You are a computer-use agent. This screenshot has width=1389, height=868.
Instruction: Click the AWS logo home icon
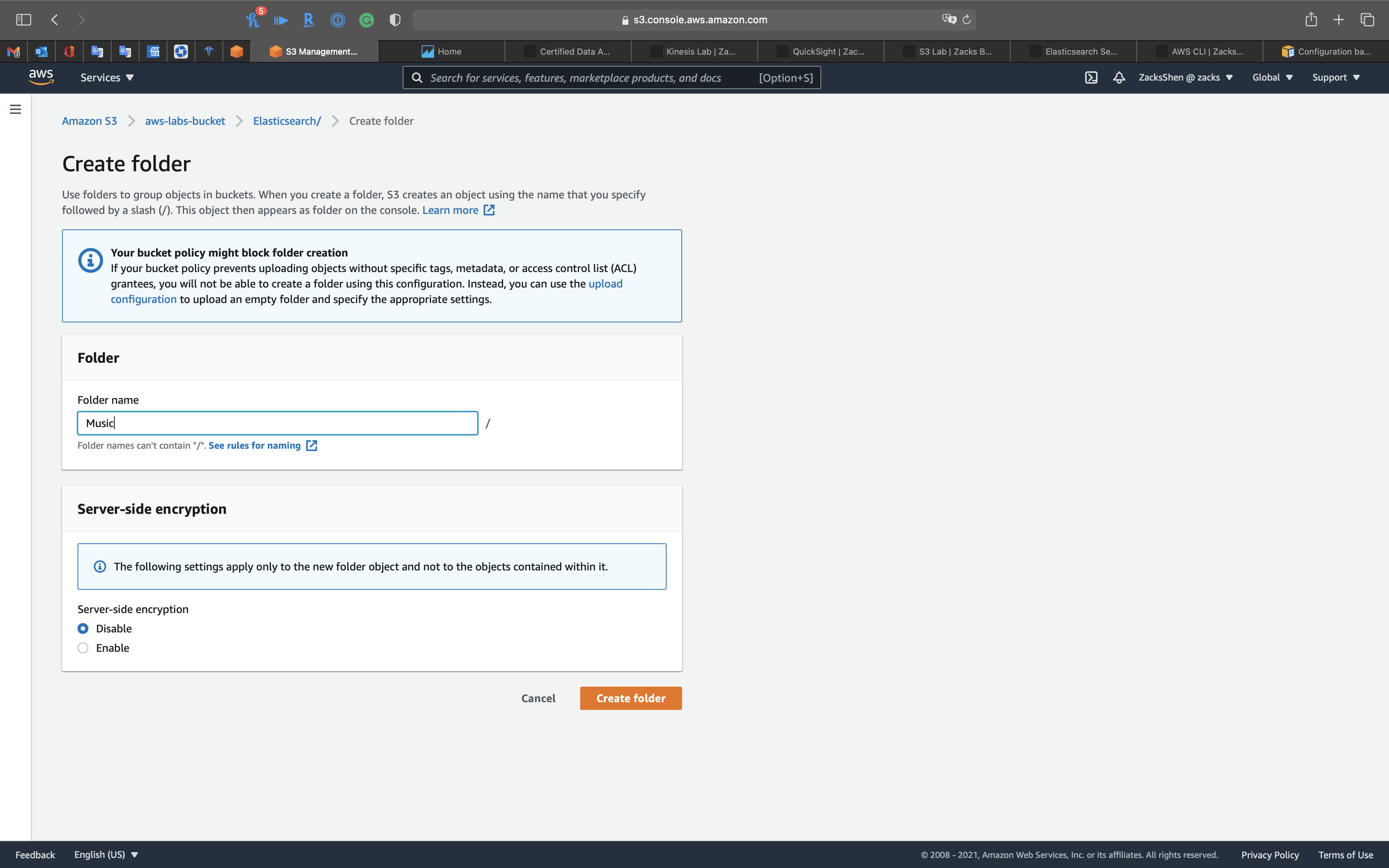41,77
